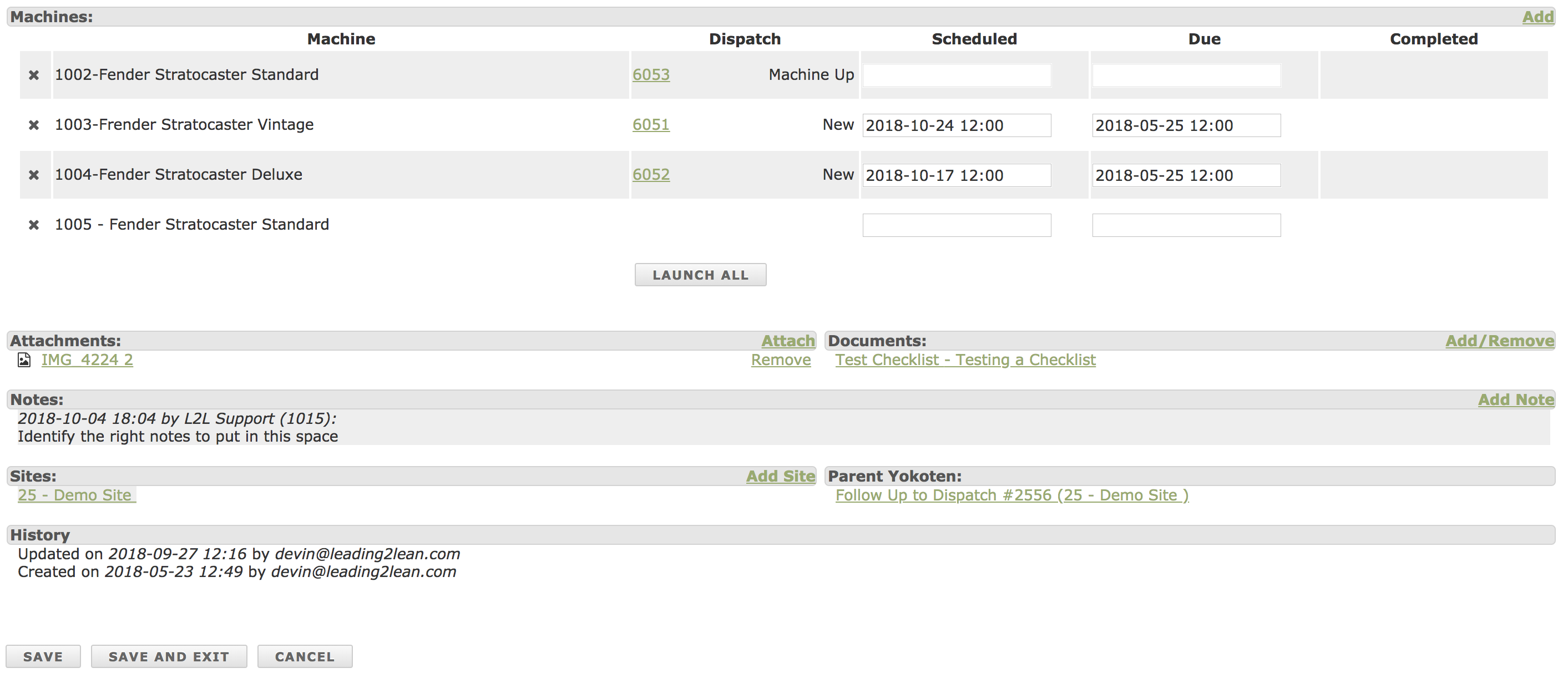1568x678 pixels.
Task: Focus Due field for machine 1002
Action: click(x=1186, y=75)
